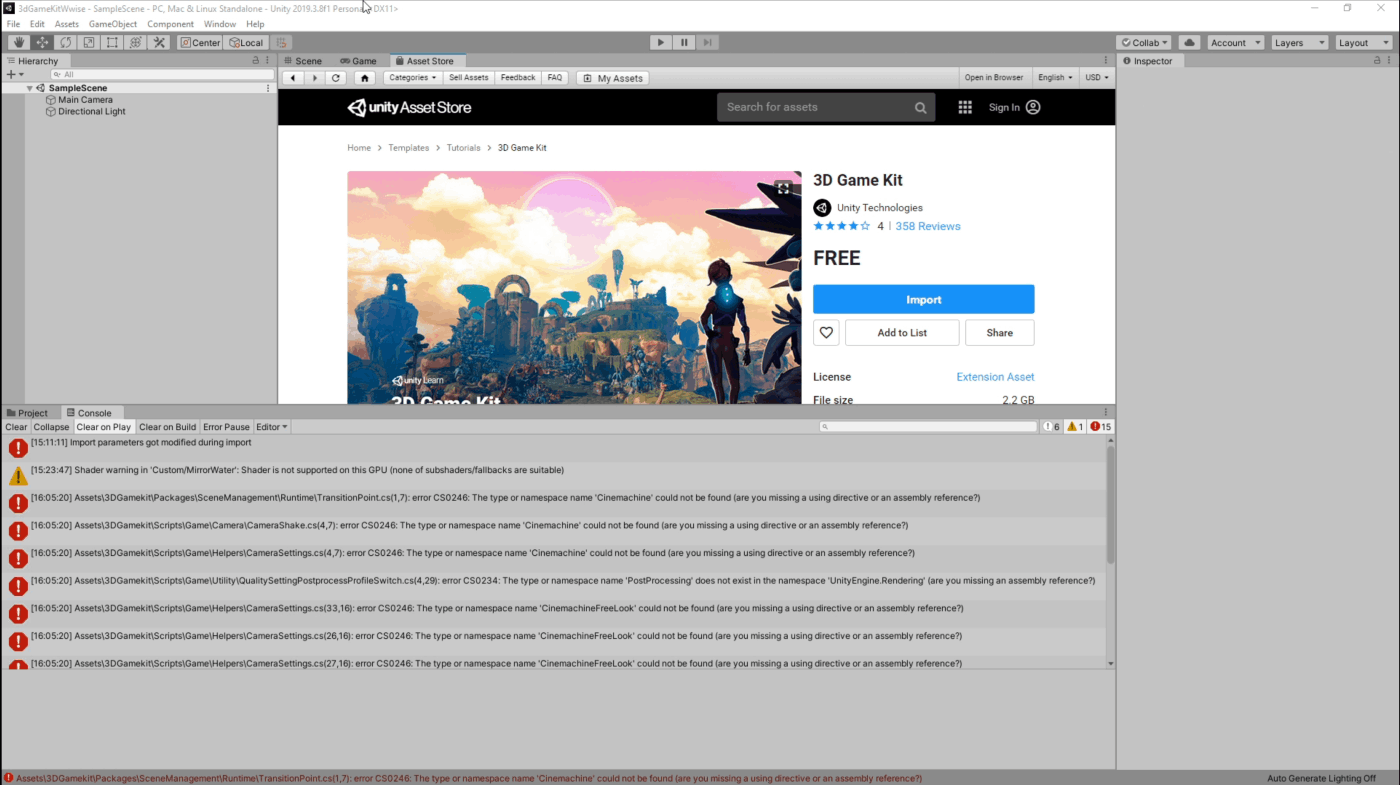Screen dimensions: 1400x785
Task: Open the Hierarchy panel options menu
Action: [268, 61]
